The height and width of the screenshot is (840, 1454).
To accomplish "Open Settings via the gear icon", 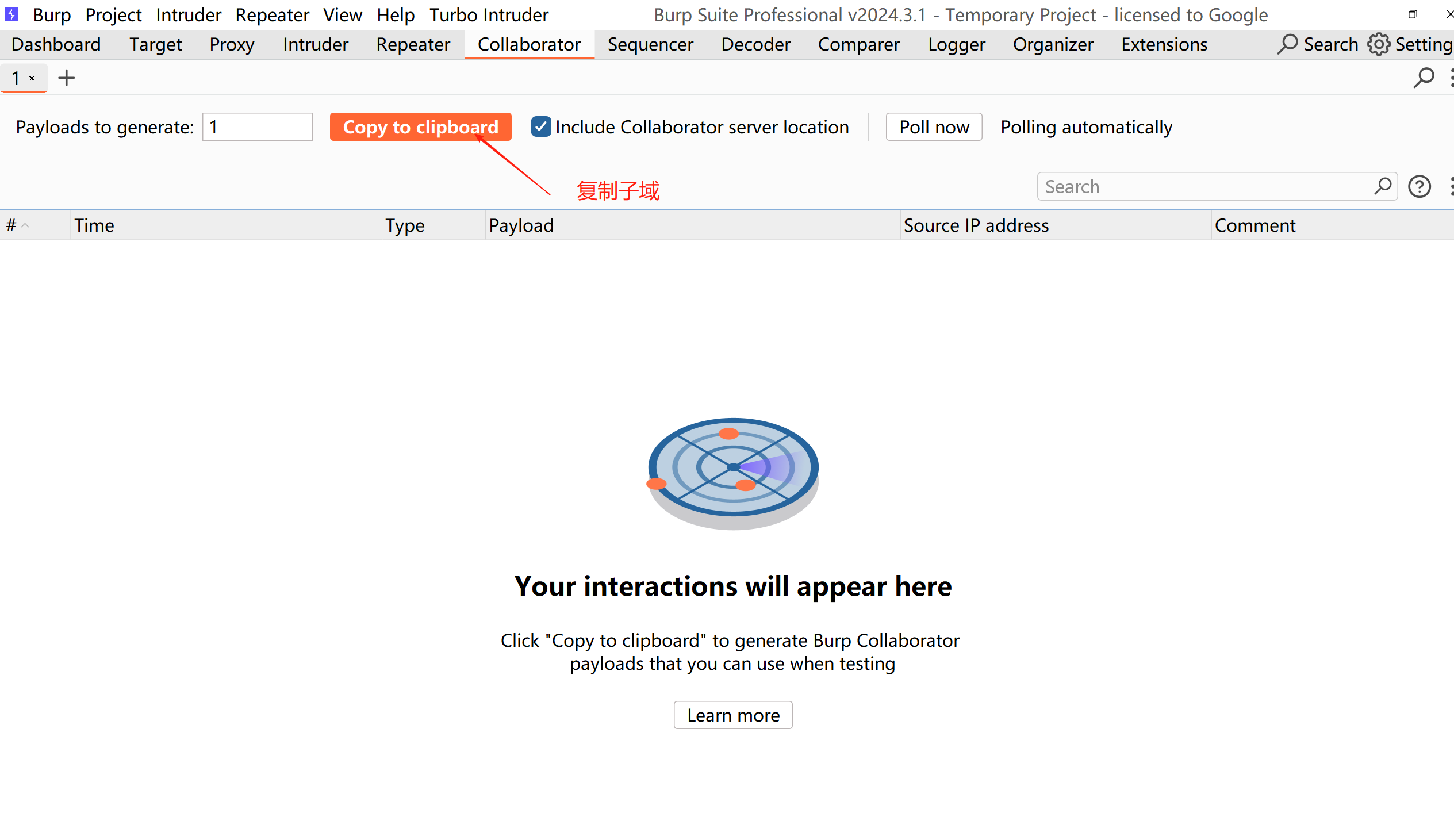I will pyautogui.click(x=1379, y=44).
